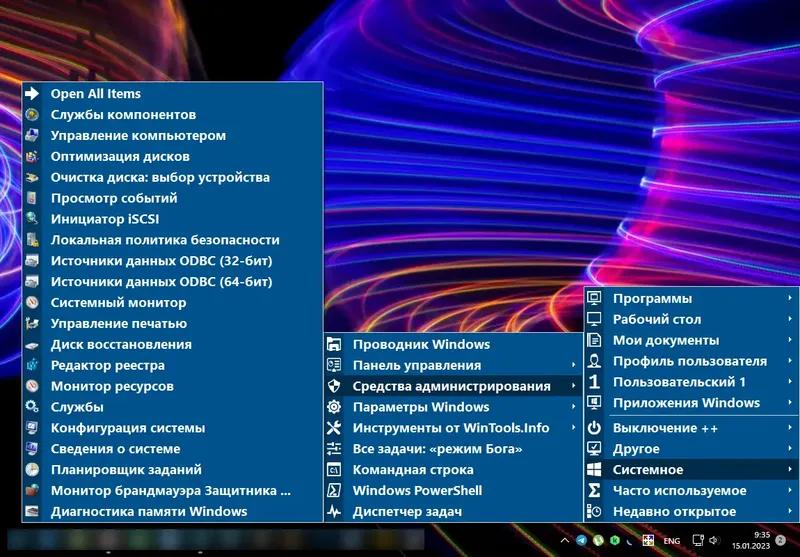Show hidden tray icons chevron
This screenshot has width=800, height=557.
tap(564, 540)
